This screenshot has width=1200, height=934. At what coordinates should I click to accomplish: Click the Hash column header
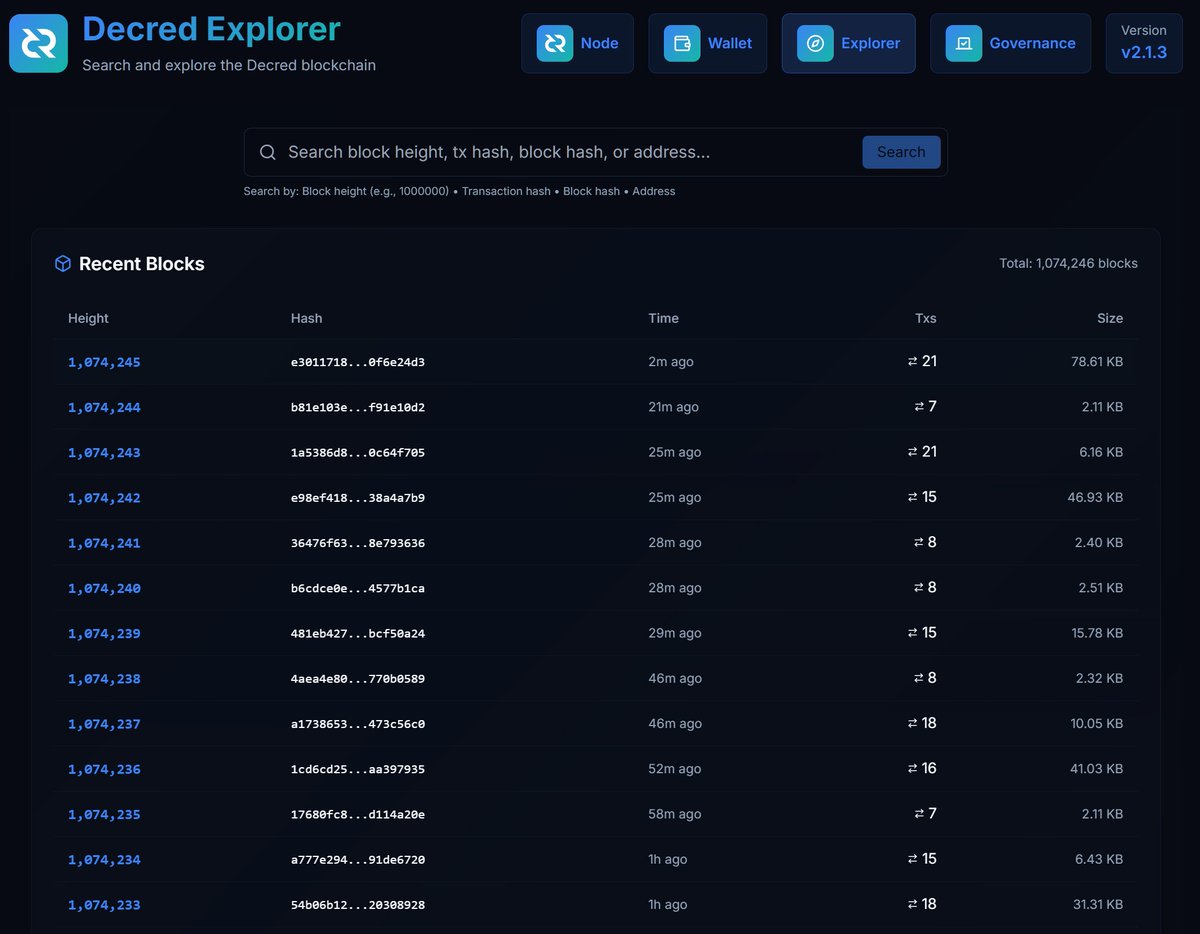point(307,318)
